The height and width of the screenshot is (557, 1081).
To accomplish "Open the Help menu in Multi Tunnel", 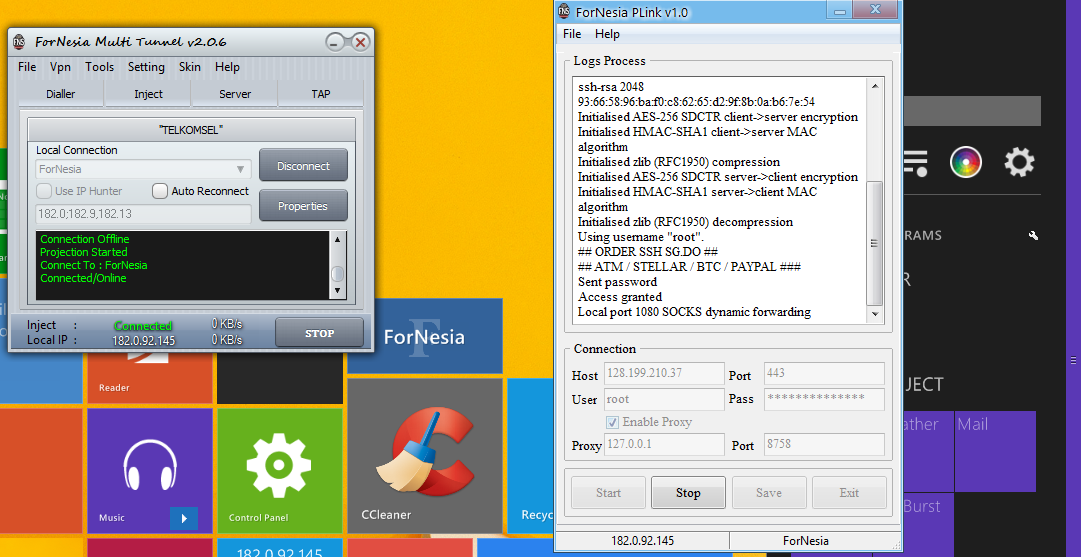I will (228, 67).
